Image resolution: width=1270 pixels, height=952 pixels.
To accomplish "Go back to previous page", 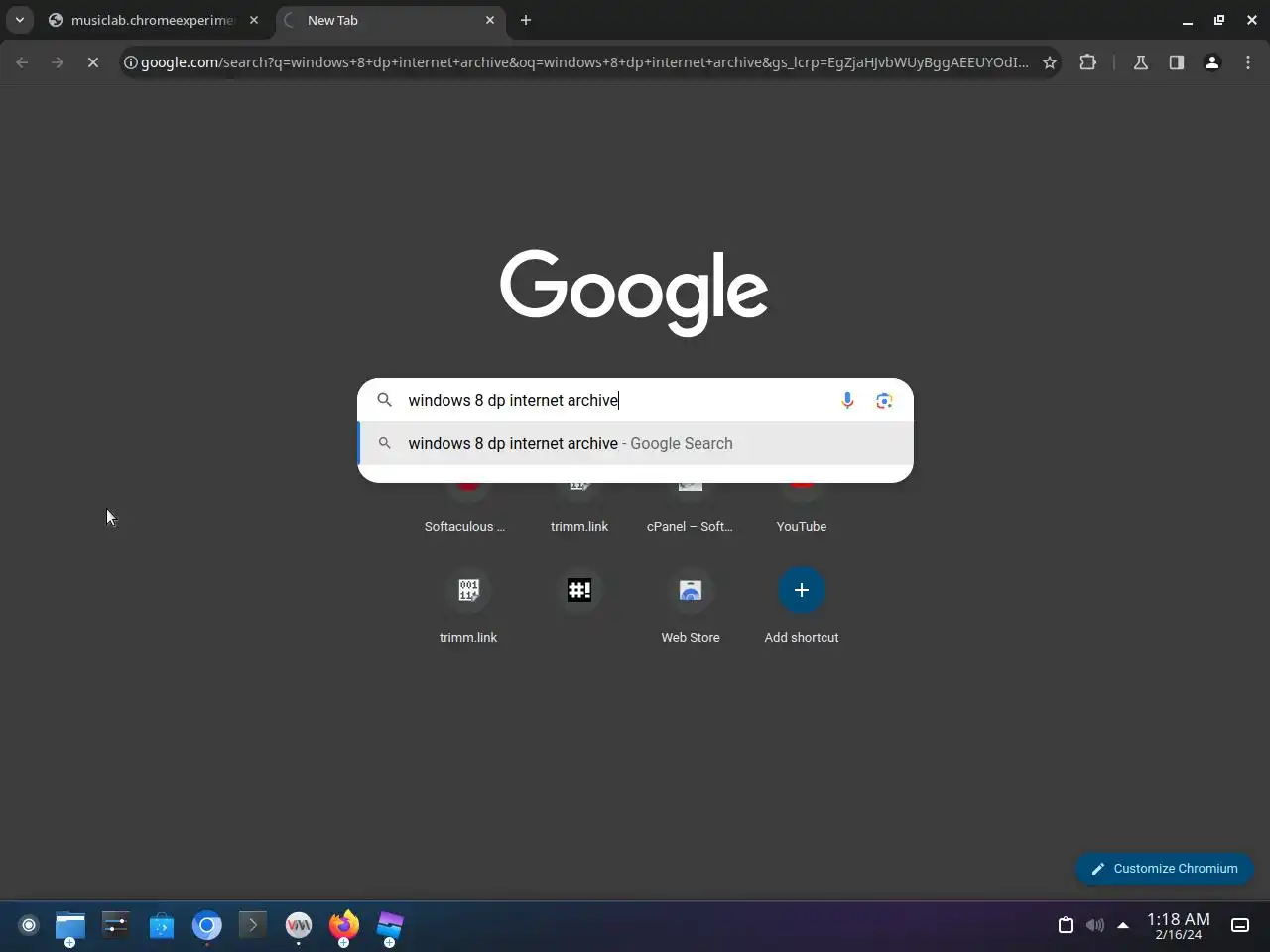I will [22, 62].
